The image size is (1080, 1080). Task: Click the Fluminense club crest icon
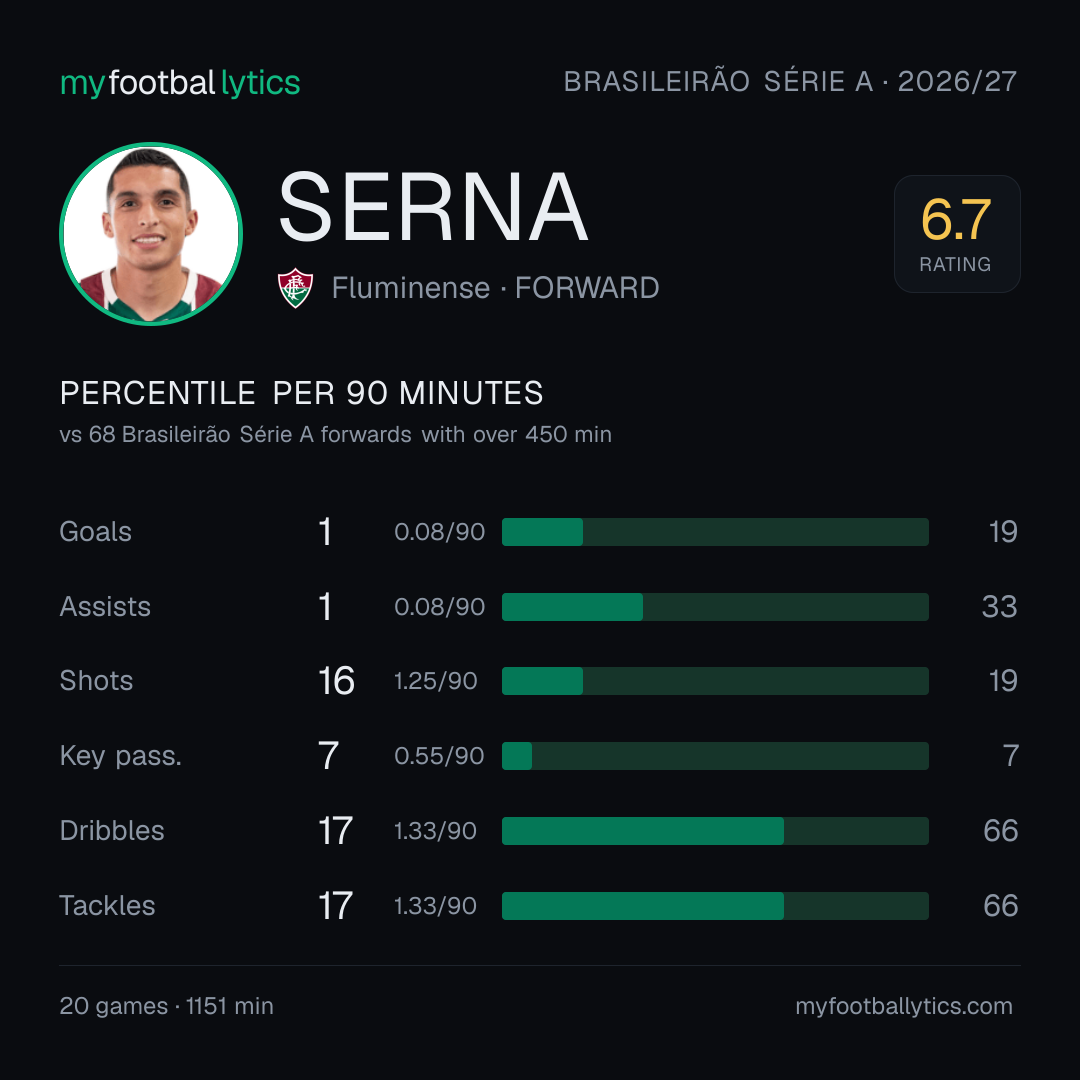click(295, 288)
